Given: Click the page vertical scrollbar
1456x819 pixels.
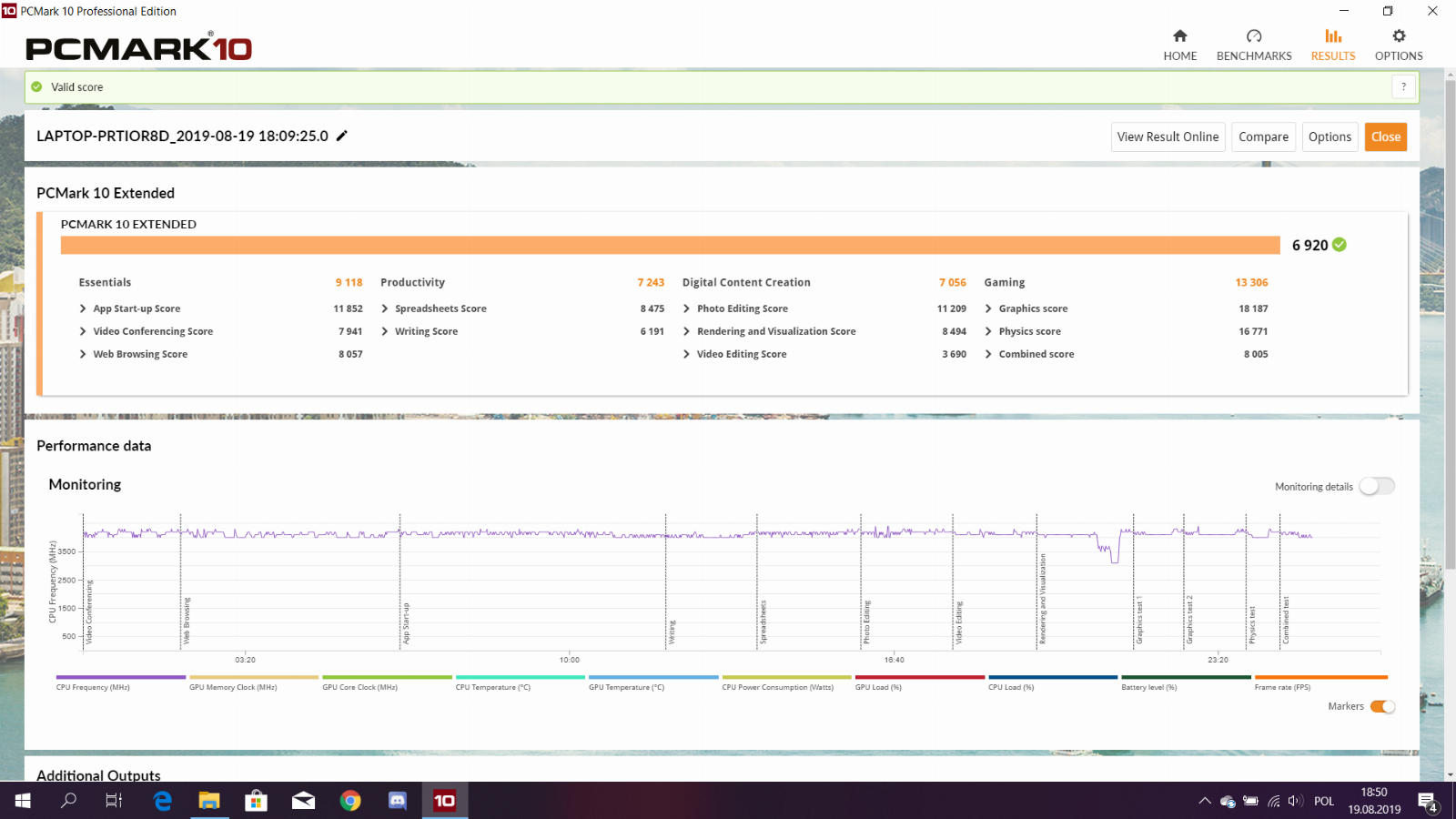Looking at the screenshot, I should point(1450,325).
